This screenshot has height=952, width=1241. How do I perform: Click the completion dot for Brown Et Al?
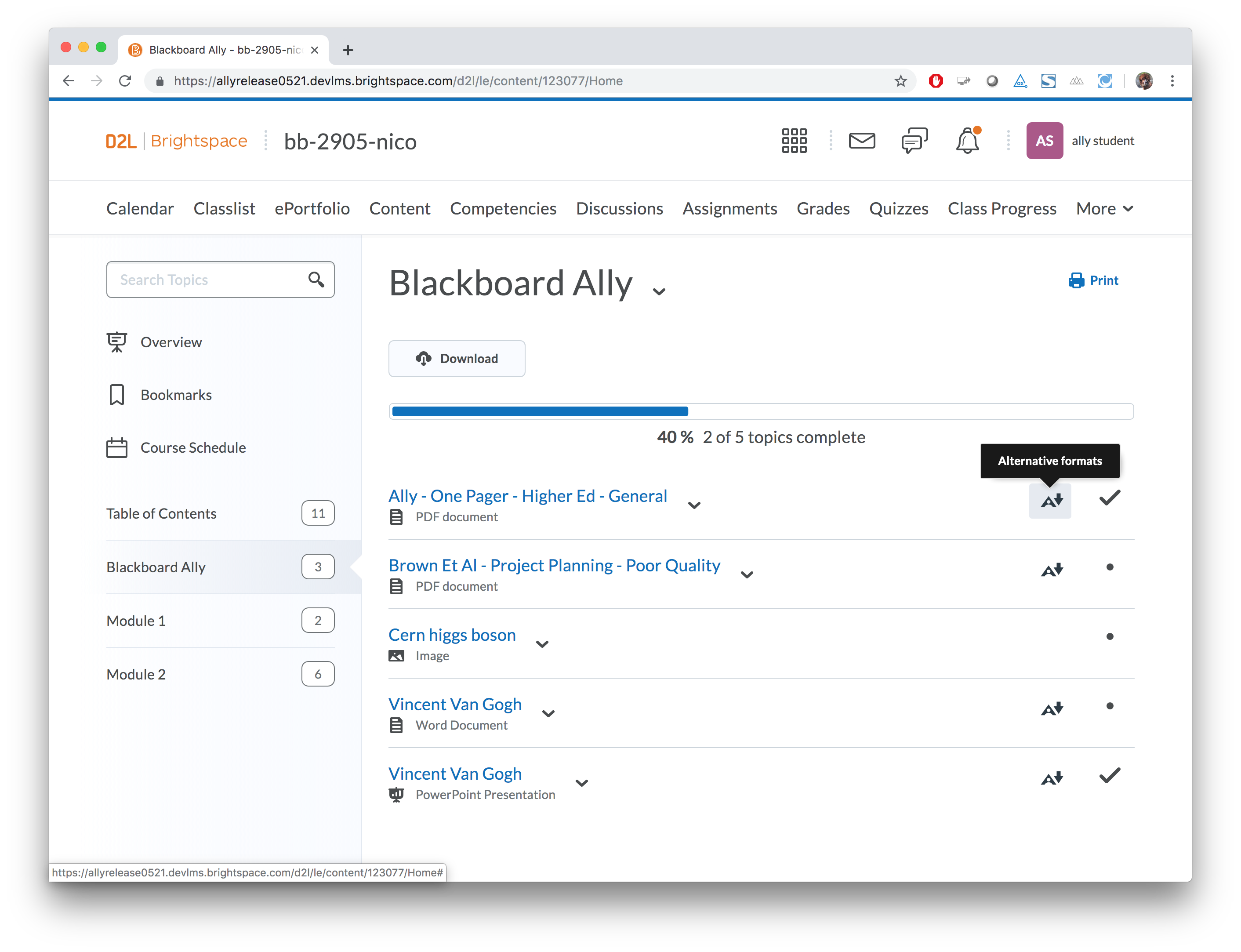1109,567
